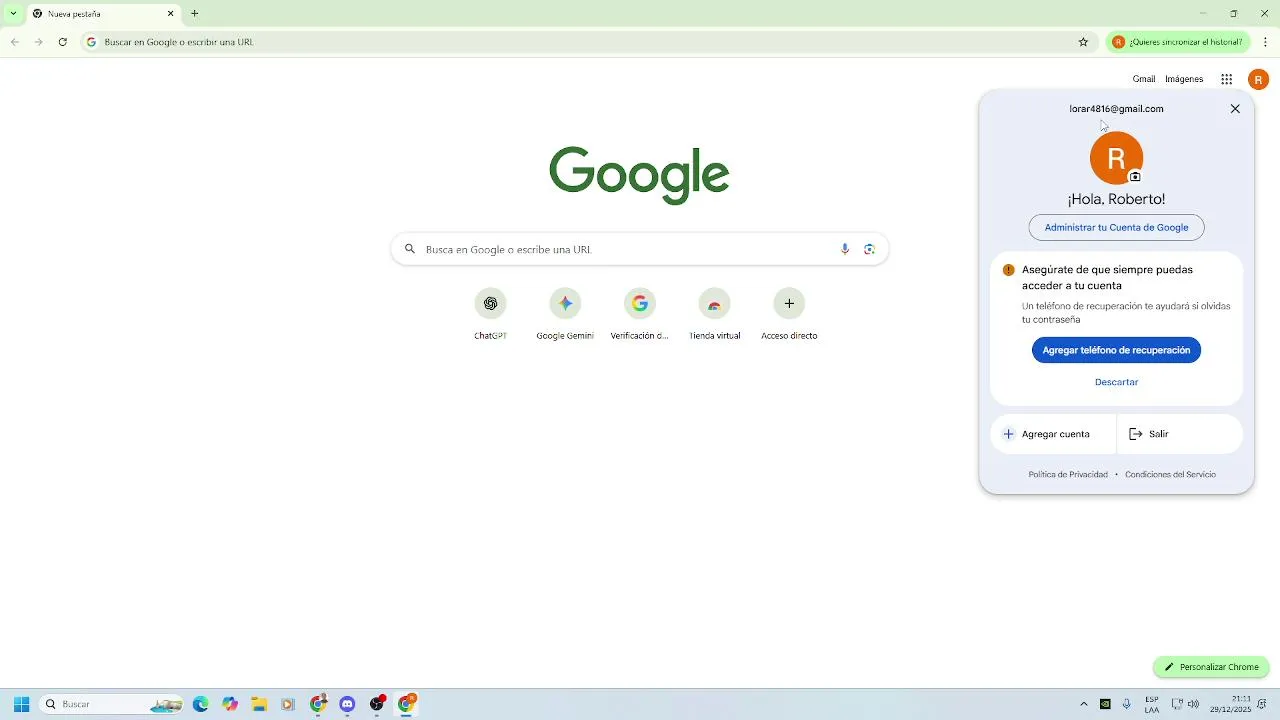
Task: Open Chrome's three-dot menu
Action: tap(1266, 42)
